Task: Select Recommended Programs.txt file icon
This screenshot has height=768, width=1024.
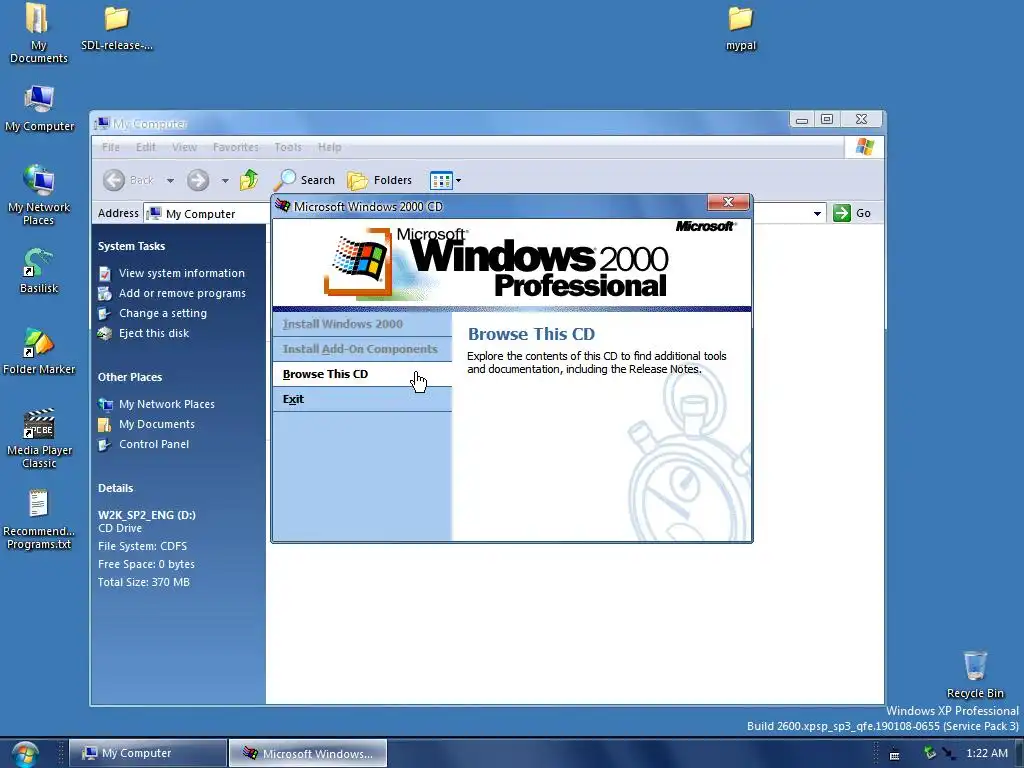Action: (x=39, y=520)
